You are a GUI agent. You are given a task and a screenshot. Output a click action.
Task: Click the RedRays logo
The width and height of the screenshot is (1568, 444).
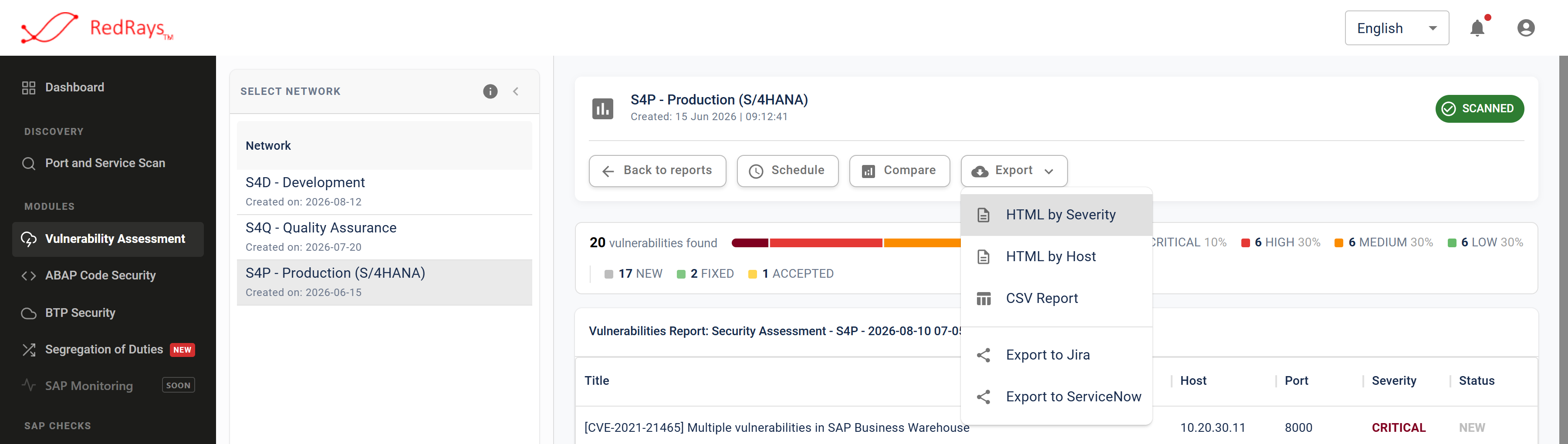pos(97,28)
